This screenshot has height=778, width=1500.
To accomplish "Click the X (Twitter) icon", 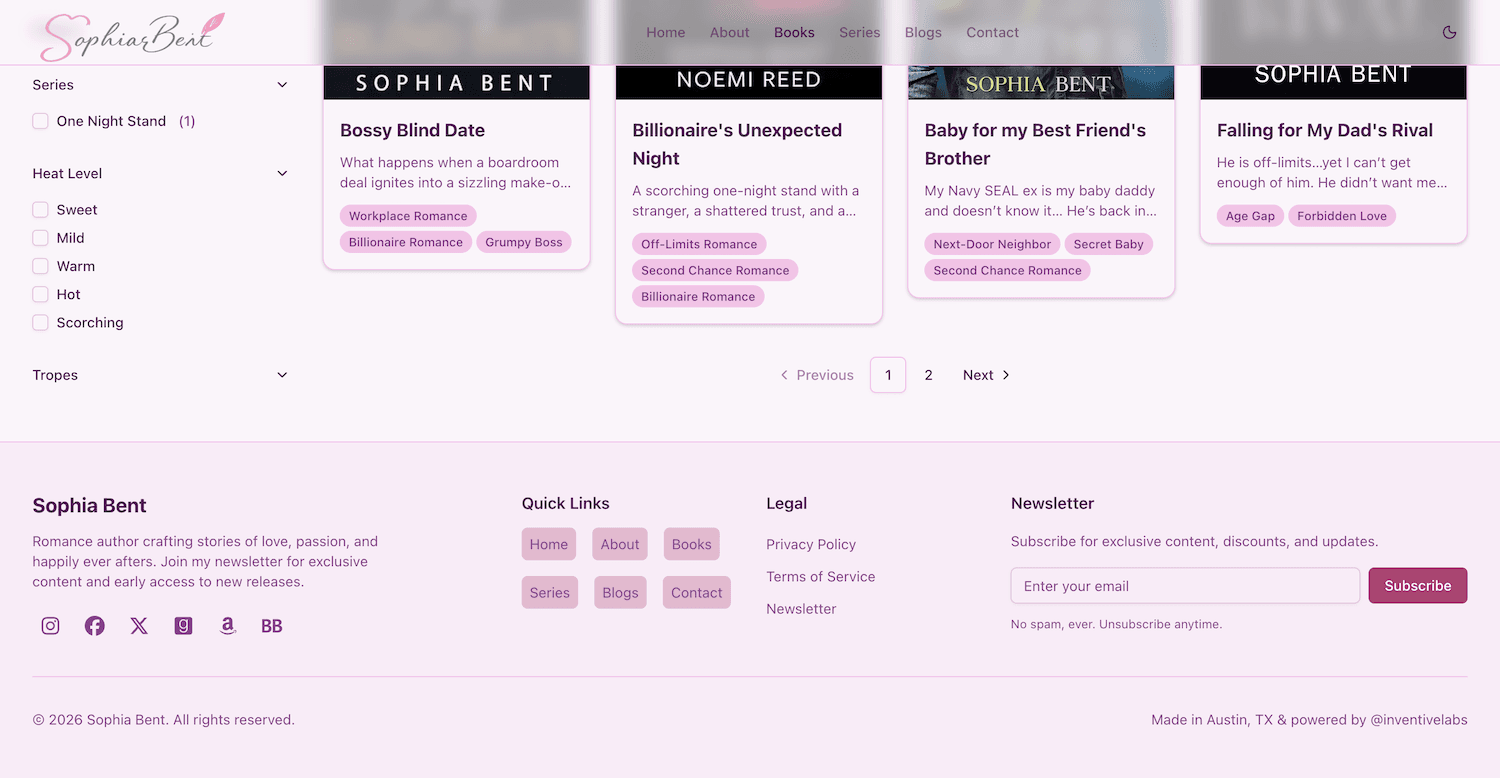I will point(139,625).
